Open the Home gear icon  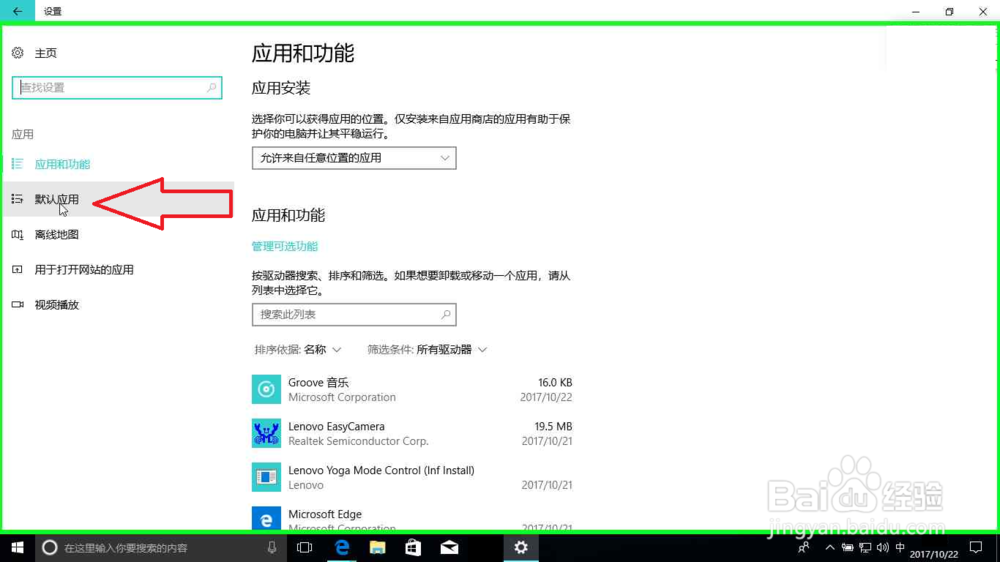pos(18,53)
